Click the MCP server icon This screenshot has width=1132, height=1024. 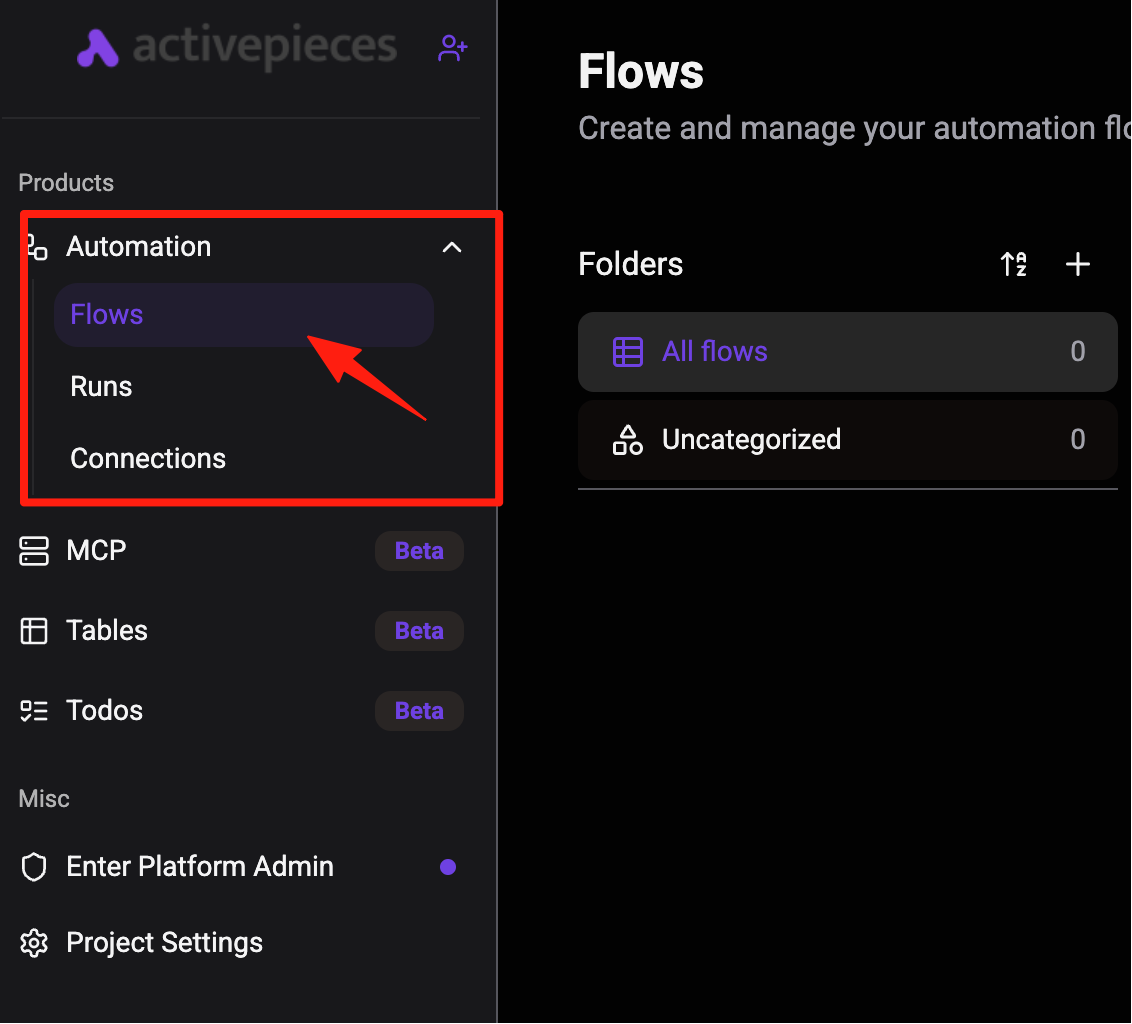(x=34, y=551)
